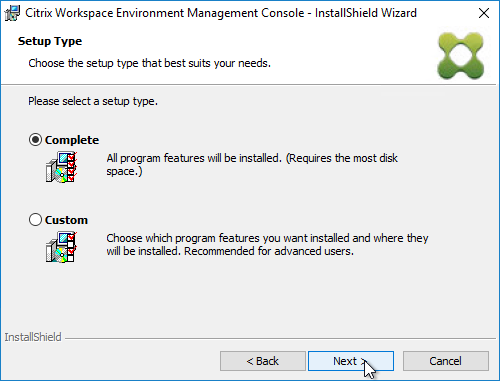
Task: Click the InstallShield label at bottom left
Action: point(33,337)
